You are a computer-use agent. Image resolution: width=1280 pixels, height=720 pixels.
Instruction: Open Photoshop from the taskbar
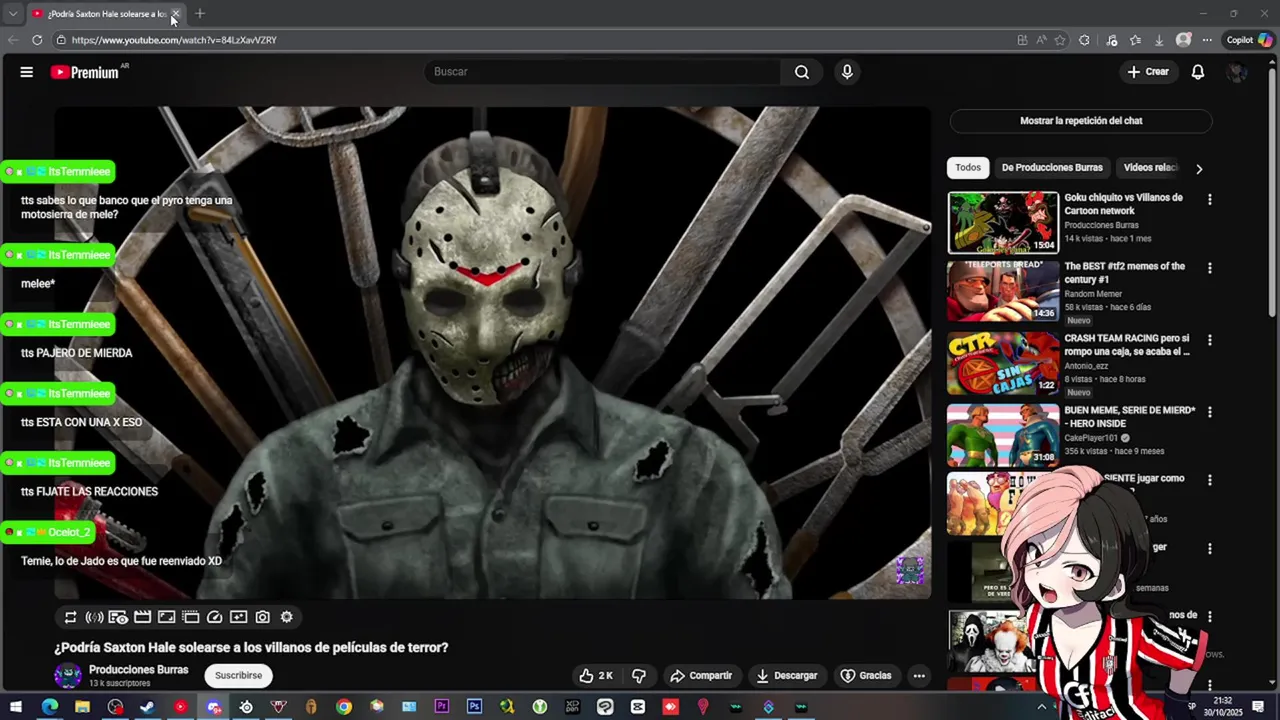click(x=474, y=707)
